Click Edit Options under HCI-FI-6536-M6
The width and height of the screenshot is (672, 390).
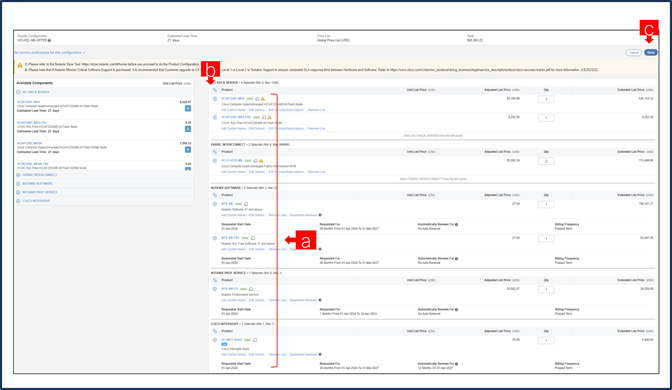click(257, 172)
